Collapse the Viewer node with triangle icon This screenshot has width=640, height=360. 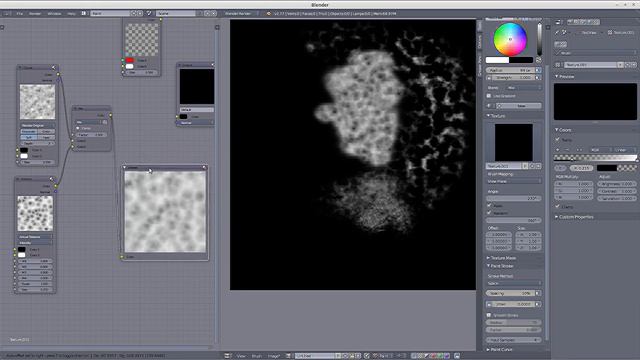[x=125, y=167]
